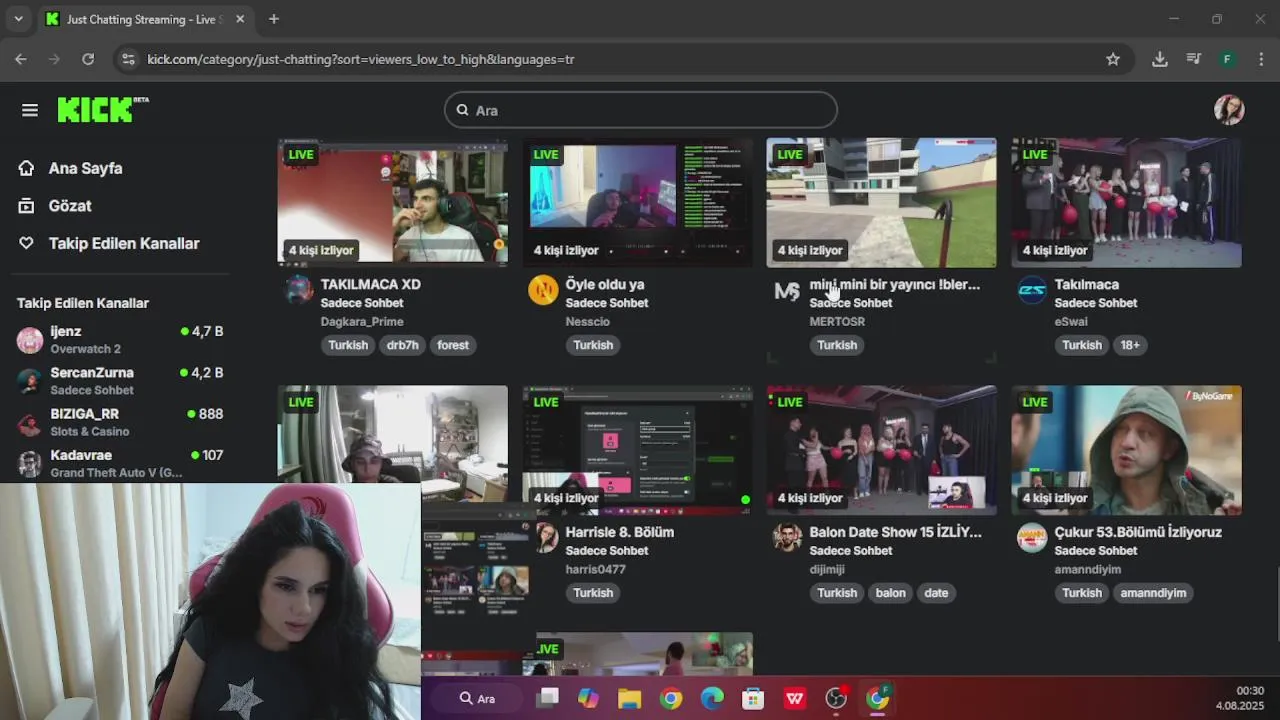The image size is (1280, 720).
Task: Open TAKILMACA XD stream thumbnail
Action: (x=392, y=202)
